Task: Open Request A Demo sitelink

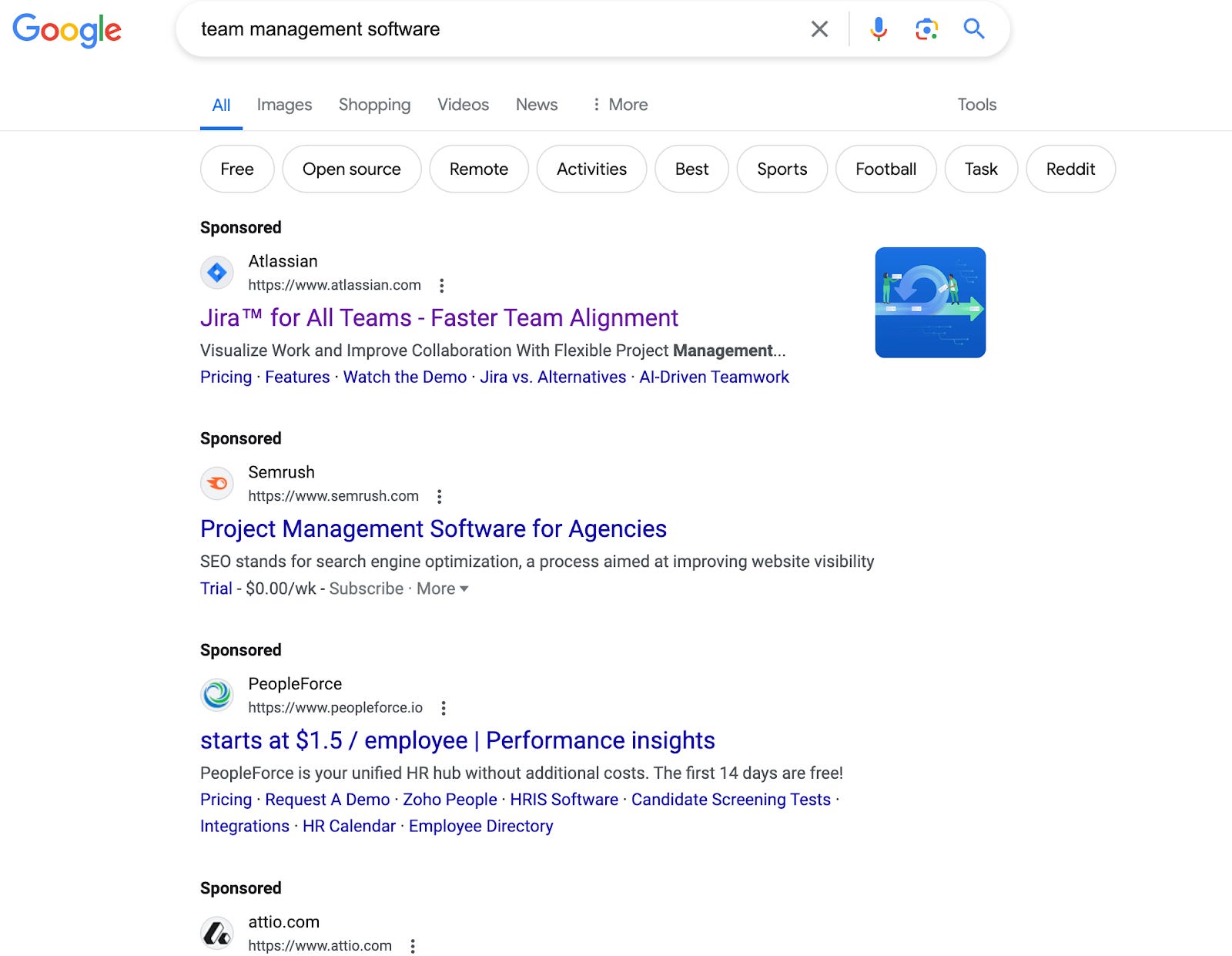Action: click(327, 800)
